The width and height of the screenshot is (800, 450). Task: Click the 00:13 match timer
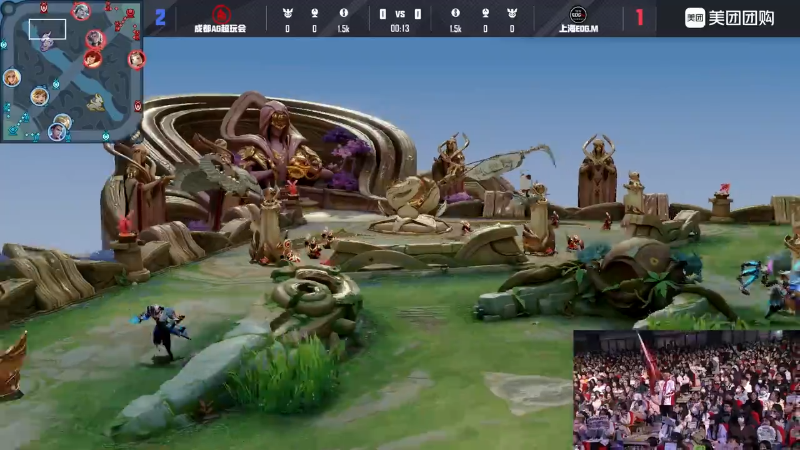pos(399,29)
